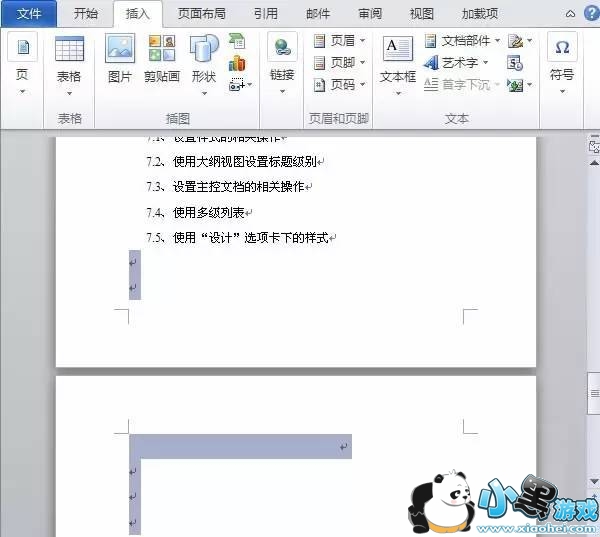Open 艺术字 WordArt menu
This screenshot has width=600, height=537.
(456, 62)
